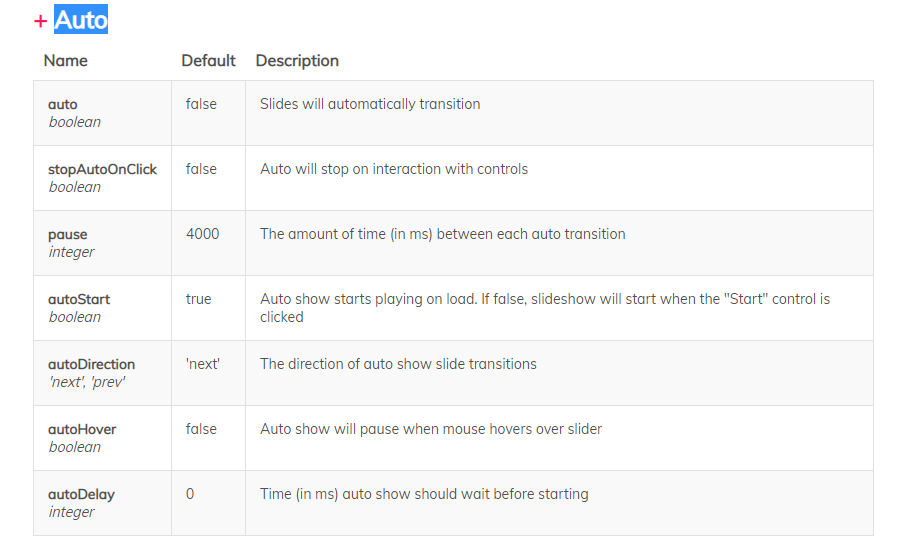This screenshot has height=555, width=903.
Task: Click the 4000 default value for pause
Action: (203, 234)
